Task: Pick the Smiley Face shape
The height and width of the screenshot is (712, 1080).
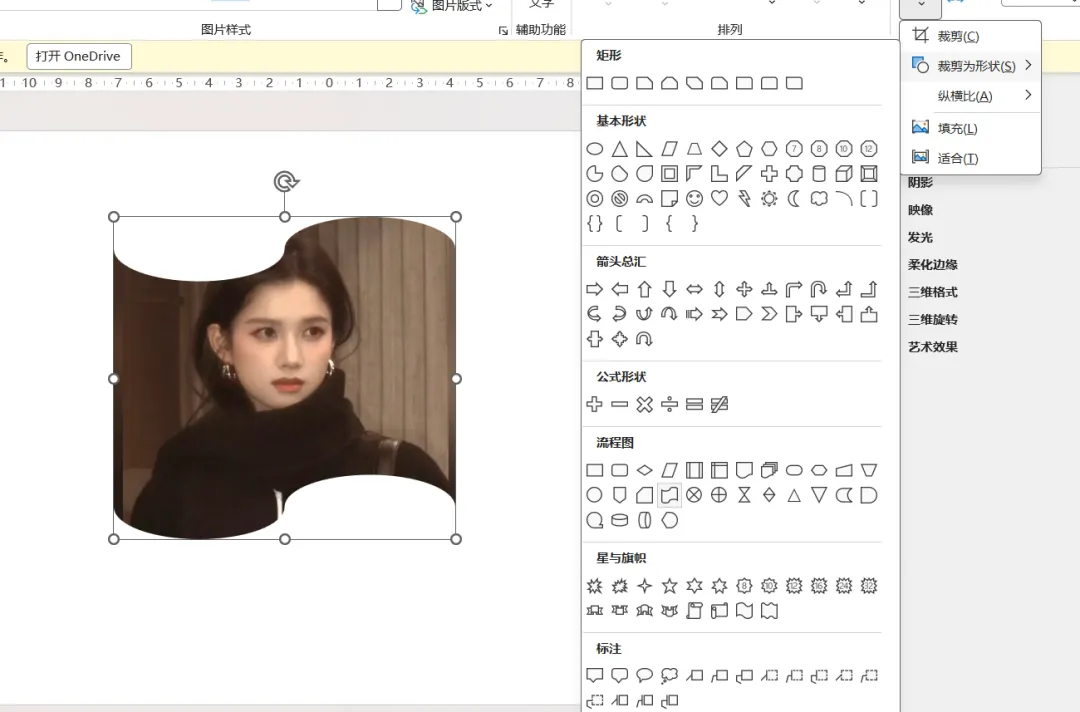Action: tap(694, 199)
